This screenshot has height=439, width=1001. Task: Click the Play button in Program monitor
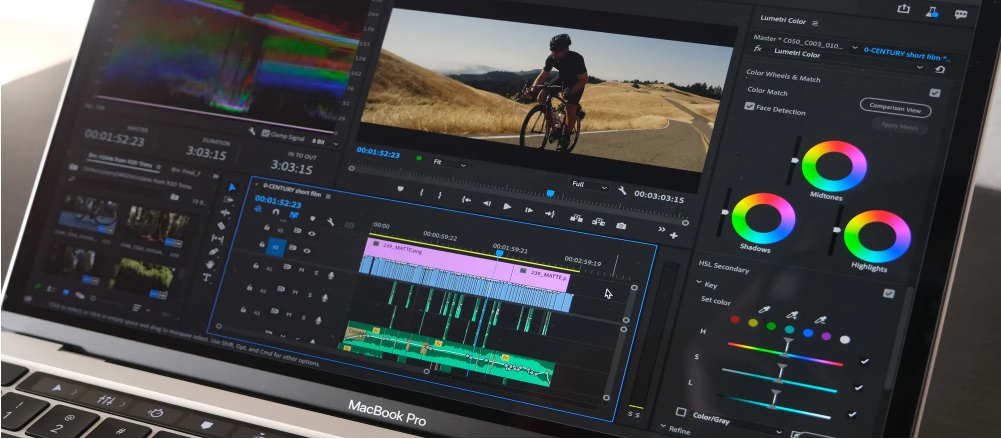click(x=508, y=206)
